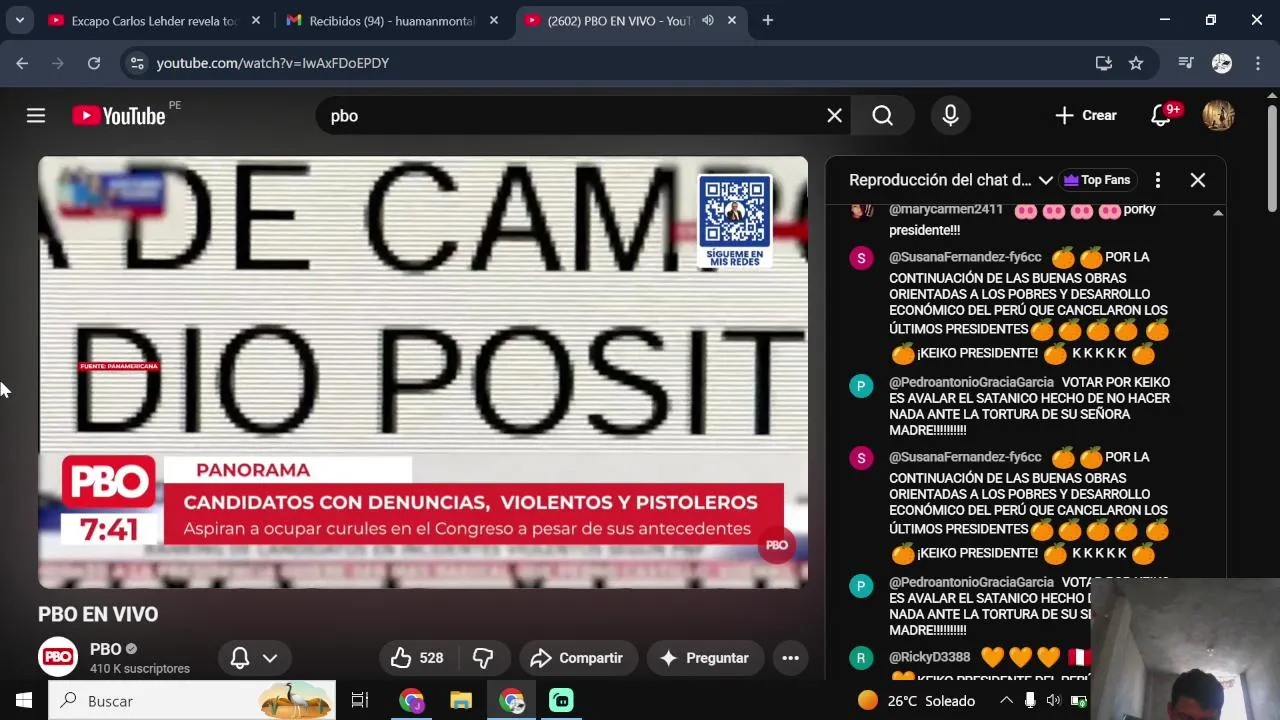Viewport: 1280px width, 720px height.
Task: Close the chat replay panel
Action: 1198,180
